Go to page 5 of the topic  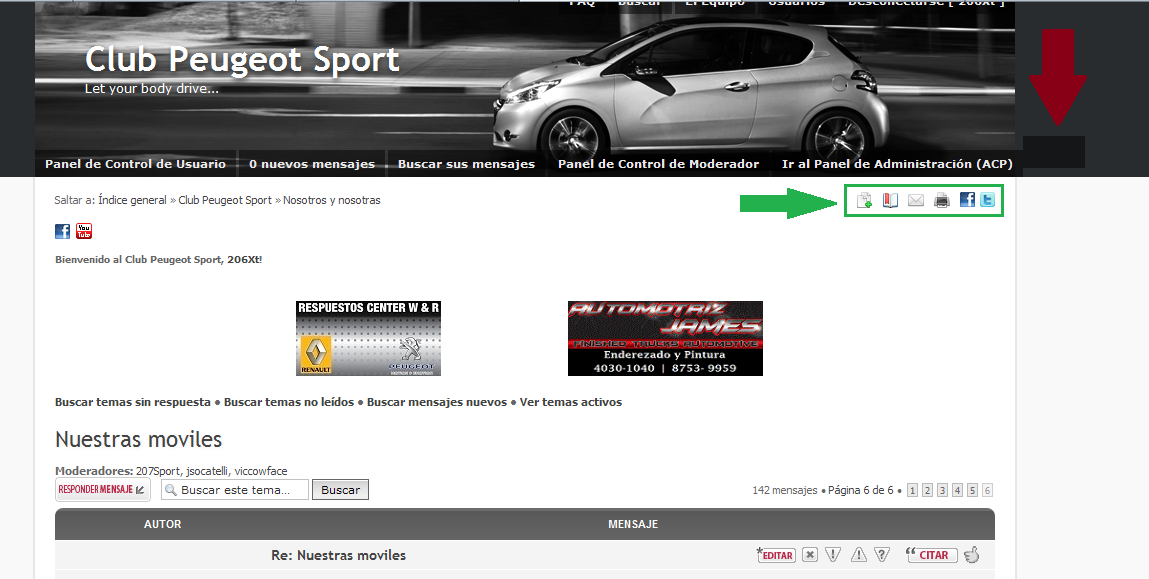(x=972, y=490)
